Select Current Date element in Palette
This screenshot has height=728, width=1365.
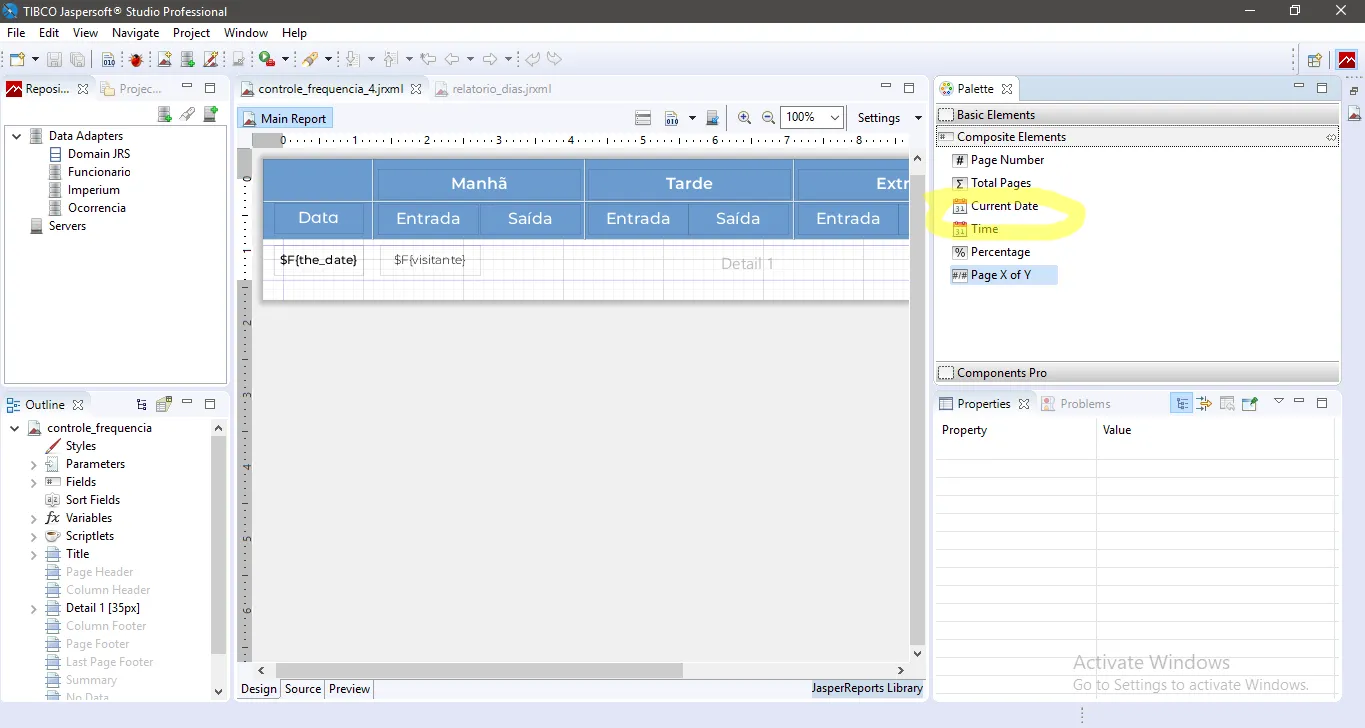(1004, 206)
